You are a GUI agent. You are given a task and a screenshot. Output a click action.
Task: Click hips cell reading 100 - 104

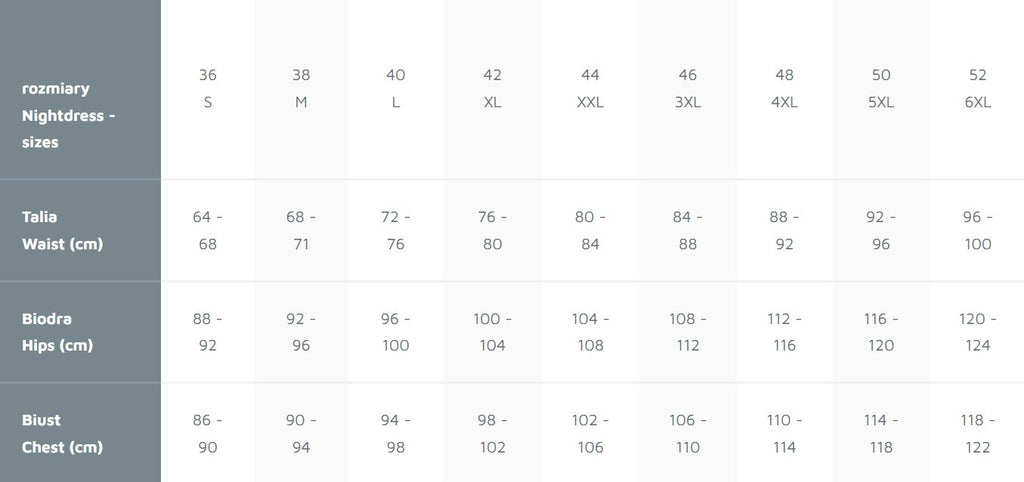(x=492, y=332)
